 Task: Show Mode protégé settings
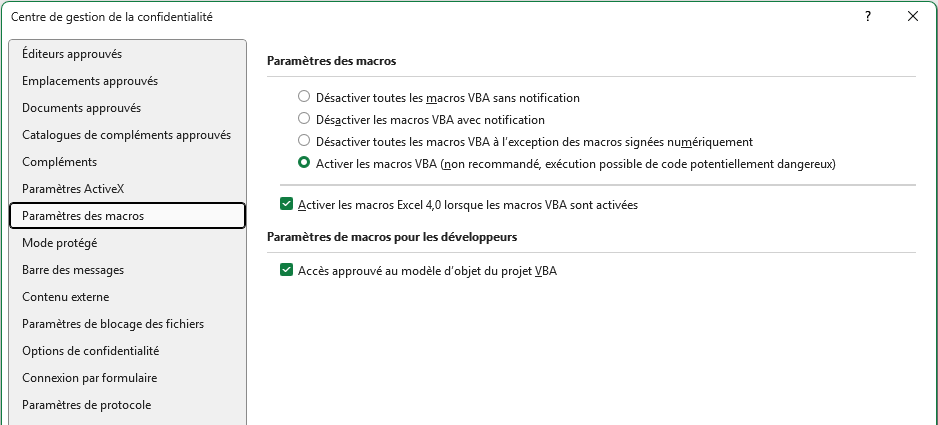pos(59,243)
